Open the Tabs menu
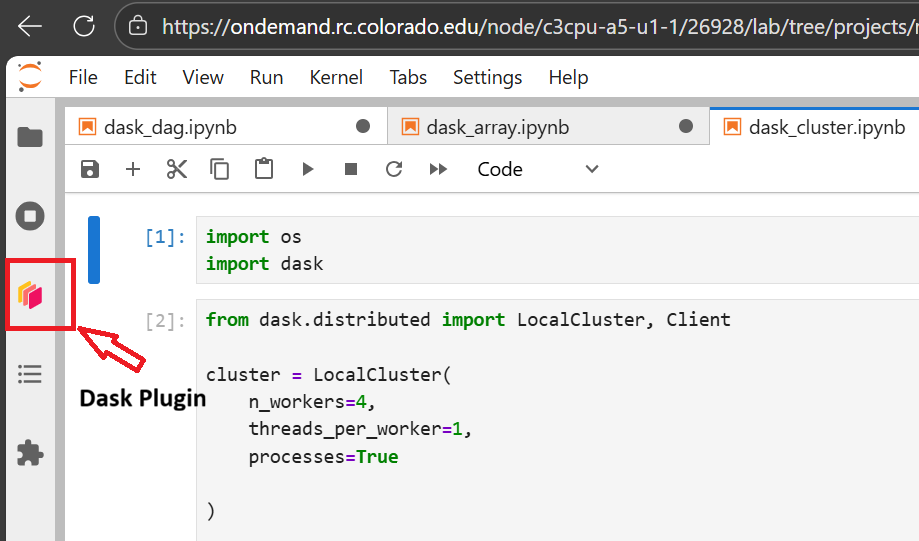This screenshot has height=541, width=919. [x=409, y=77]
